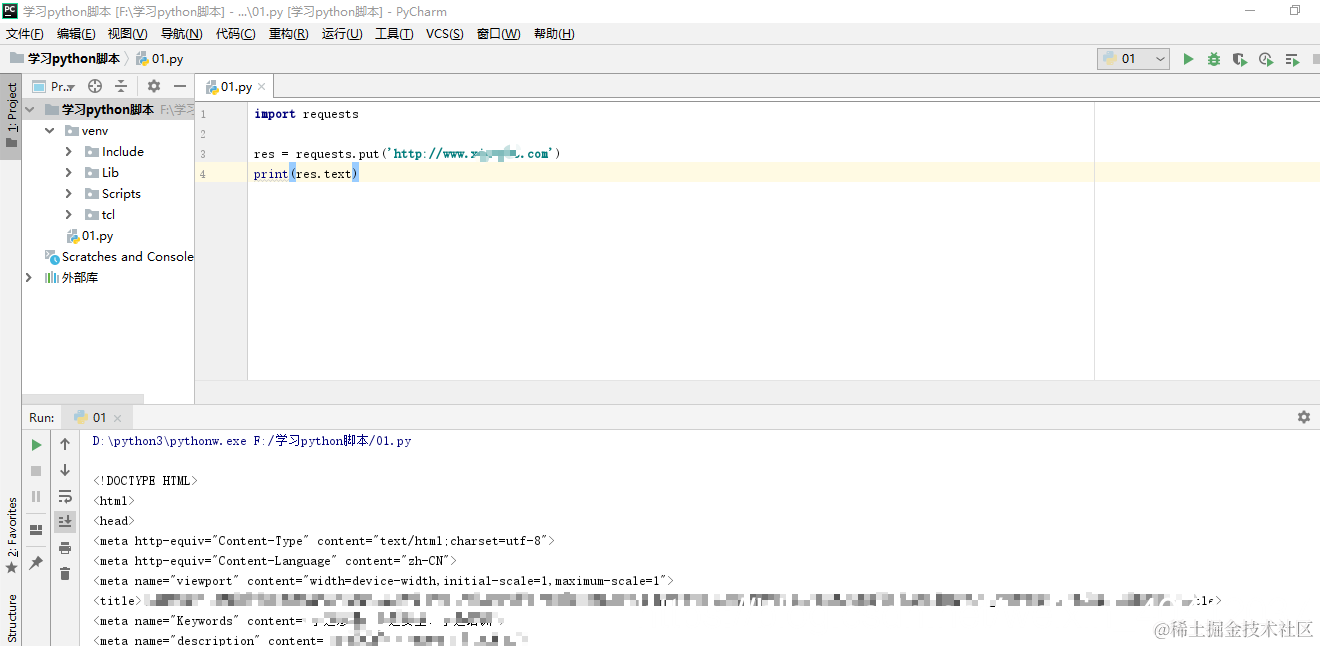
Task: Hide the Project panel with the minus icon
Action: 180,87
